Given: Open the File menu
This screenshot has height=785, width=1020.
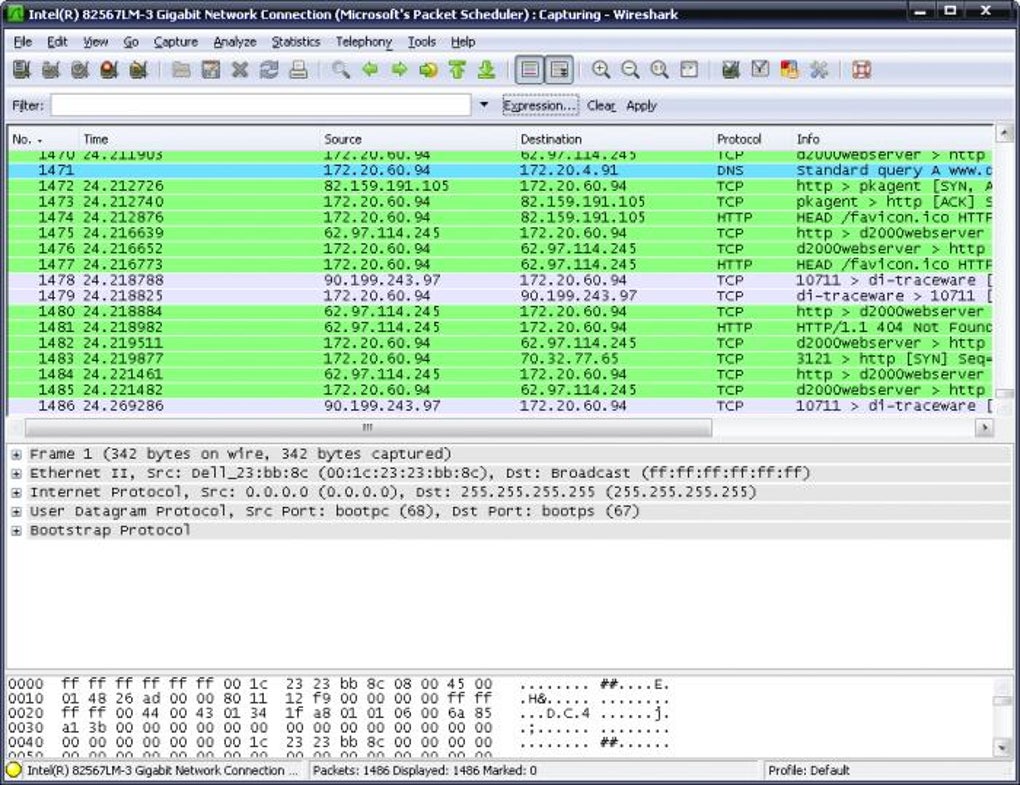Looking at the screenshot, I should pyautogui.click(x=23, y=42).
